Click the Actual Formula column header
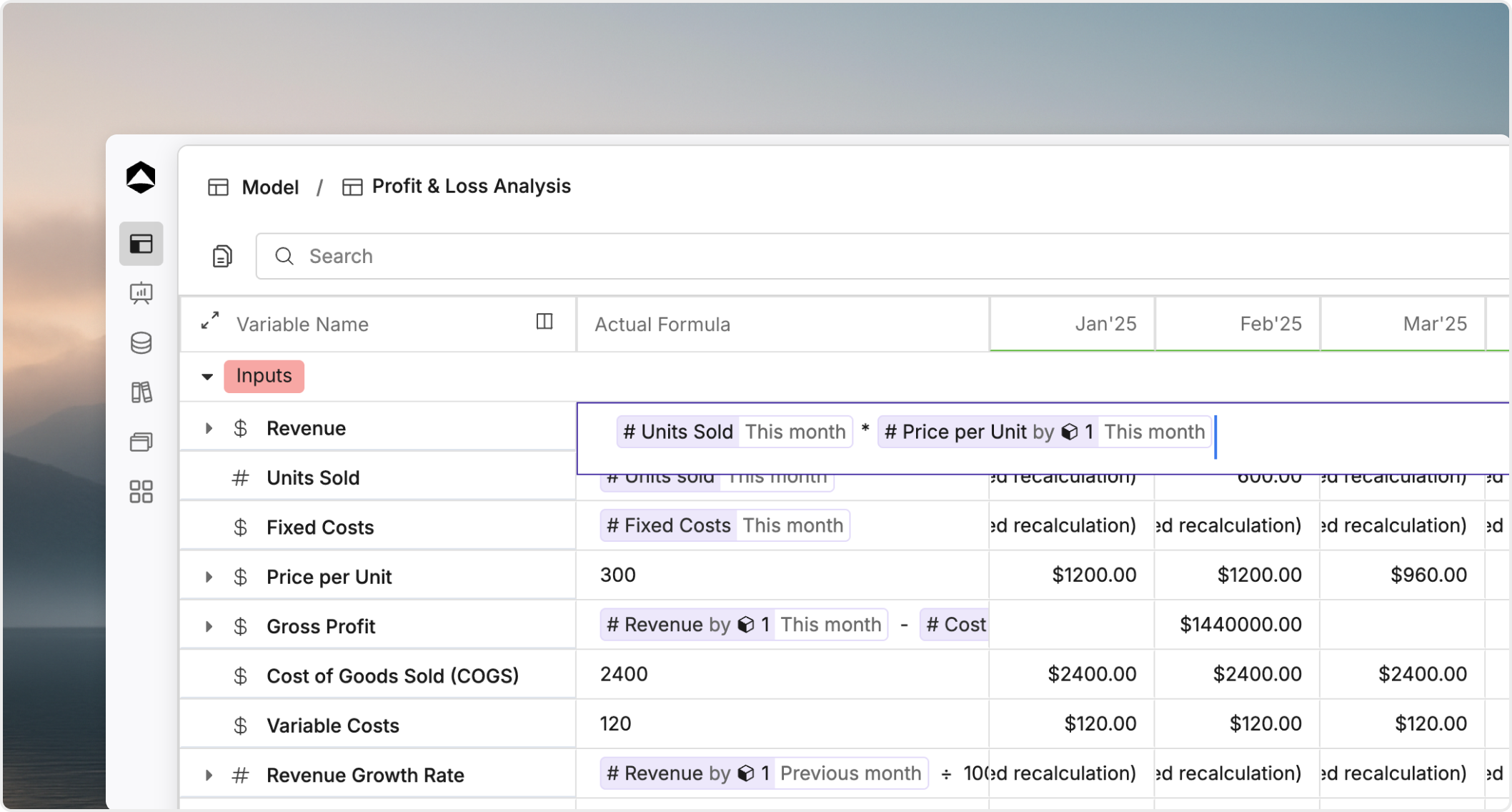 pyautogui.click(x=782, y=324)
